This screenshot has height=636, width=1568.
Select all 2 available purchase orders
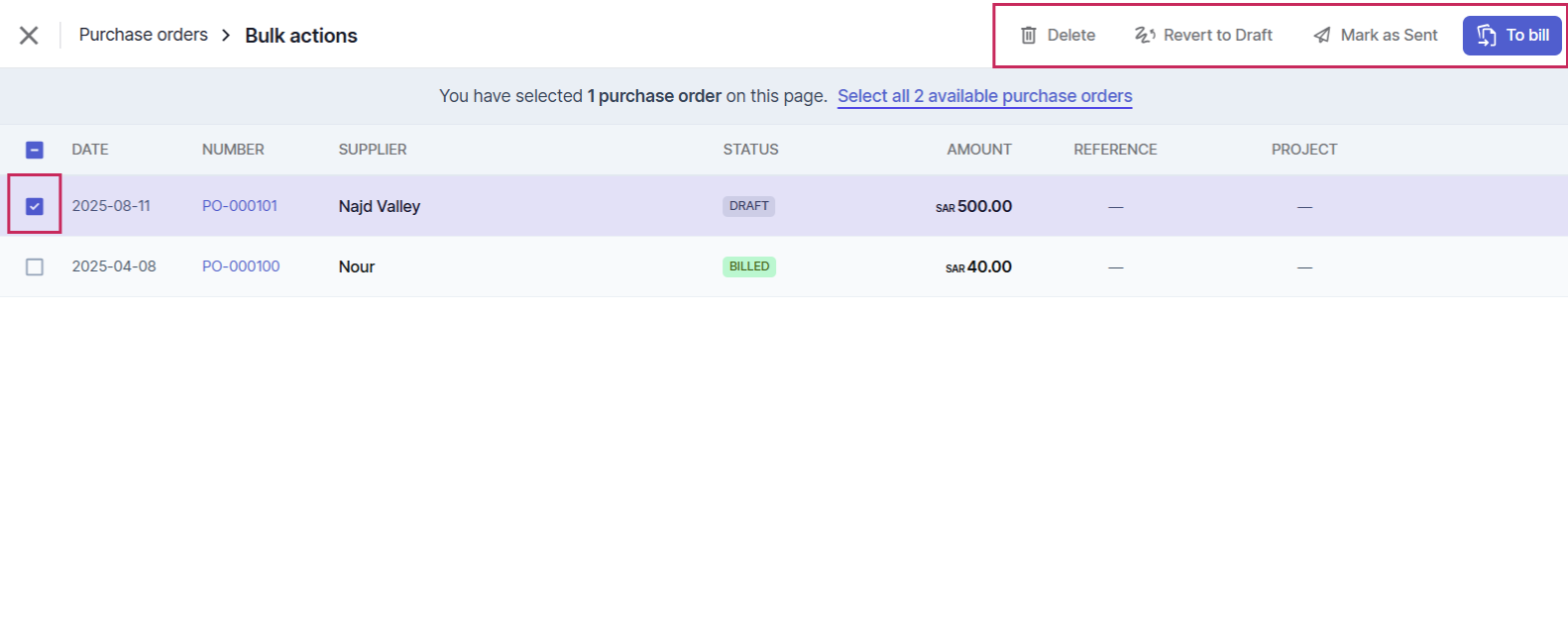[x=984, y=96]
